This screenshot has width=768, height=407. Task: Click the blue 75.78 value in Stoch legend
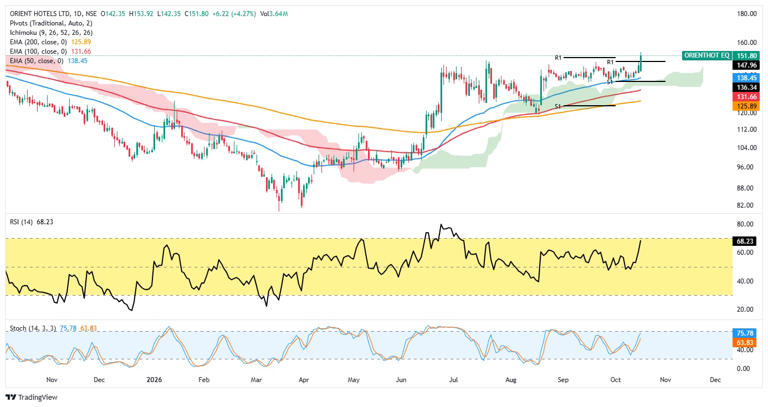click(x=68, y=328)
